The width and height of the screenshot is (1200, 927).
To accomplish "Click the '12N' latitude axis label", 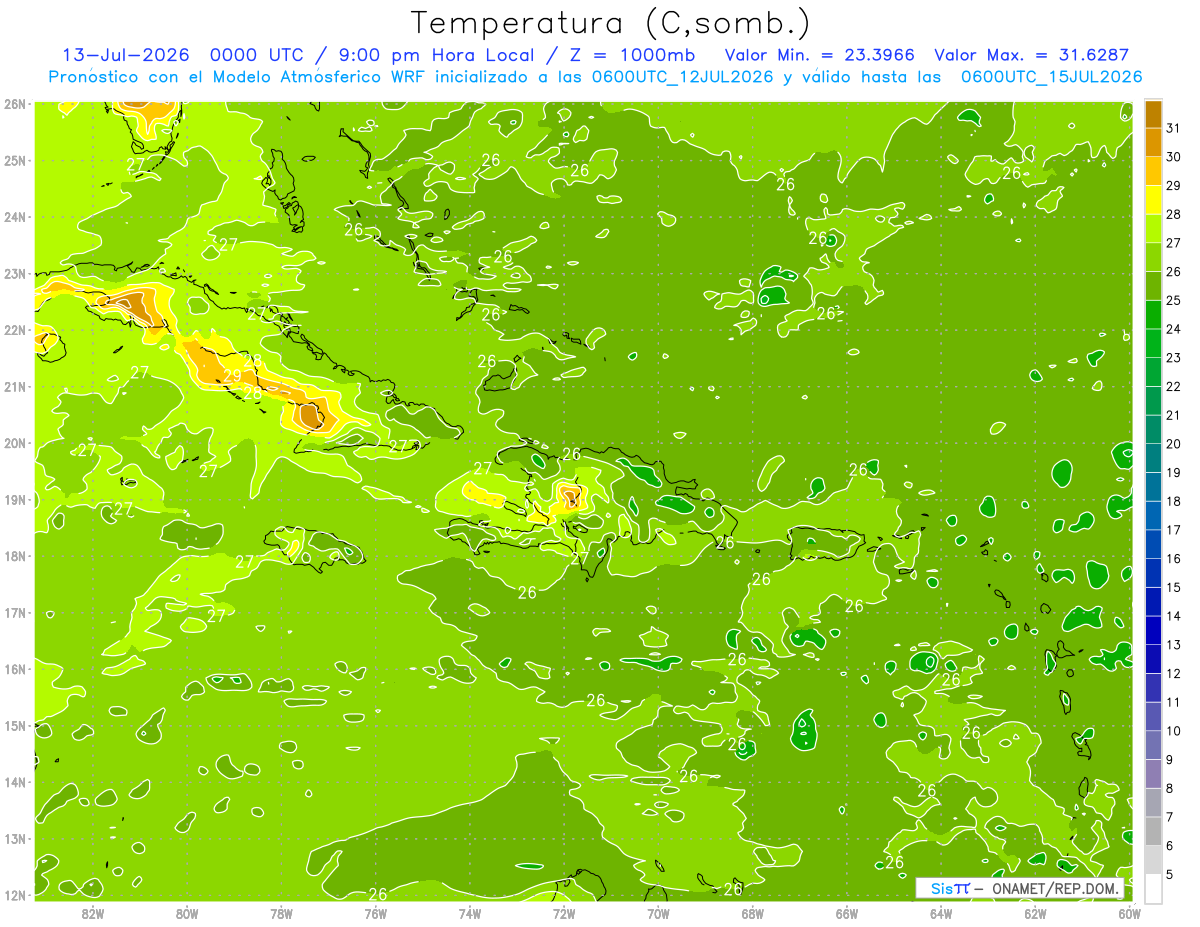I will click(x=14, y=895).
